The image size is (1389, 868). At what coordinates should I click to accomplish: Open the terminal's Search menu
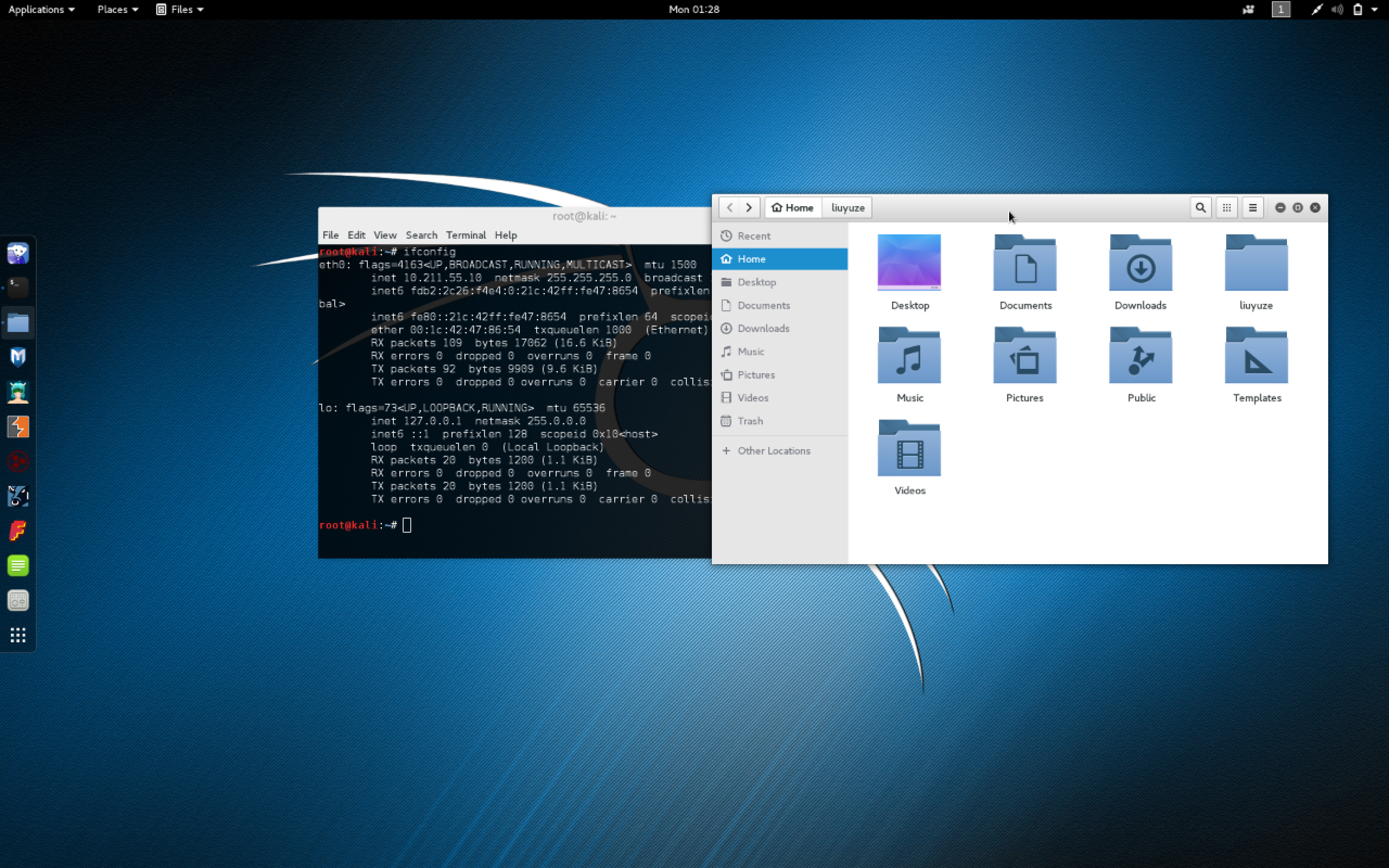coord(421,235)
